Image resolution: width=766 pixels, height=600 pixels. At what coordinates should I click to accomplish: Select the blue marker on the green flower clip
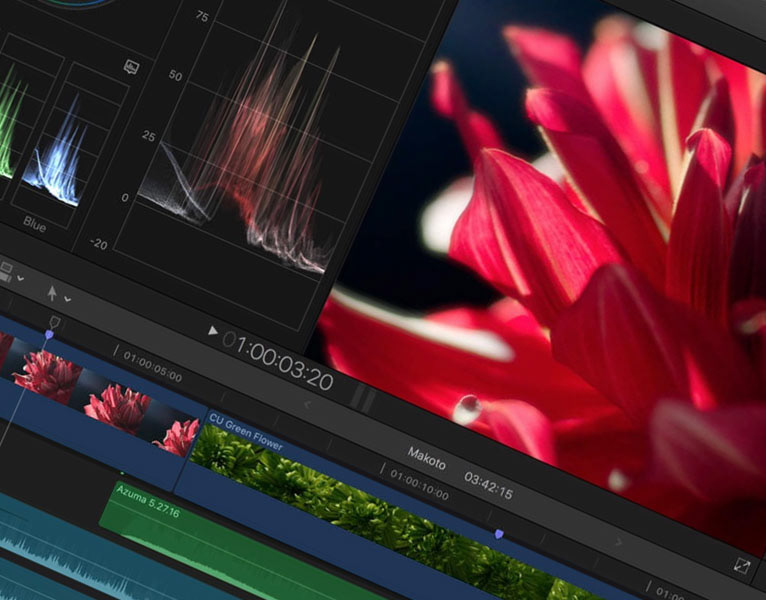[x=499, y=534]
